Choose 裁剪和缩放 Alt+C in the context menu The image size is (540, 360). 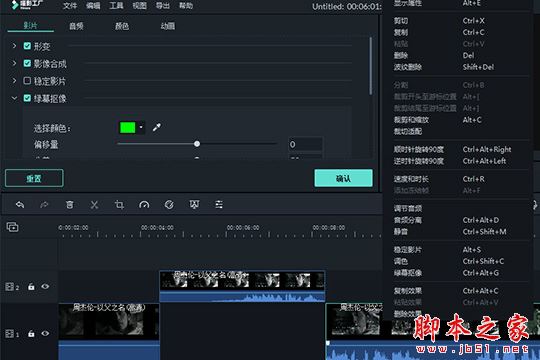(x=461, y=120)
